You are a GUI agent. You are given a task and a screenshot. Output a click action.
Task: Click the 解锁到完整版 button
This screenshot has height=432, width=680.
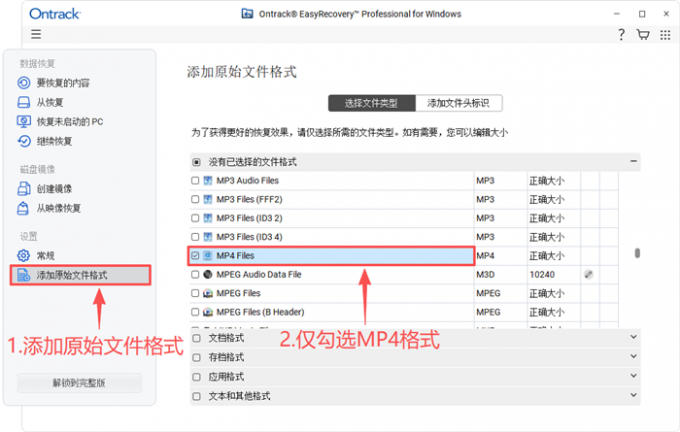click(79, 383)
